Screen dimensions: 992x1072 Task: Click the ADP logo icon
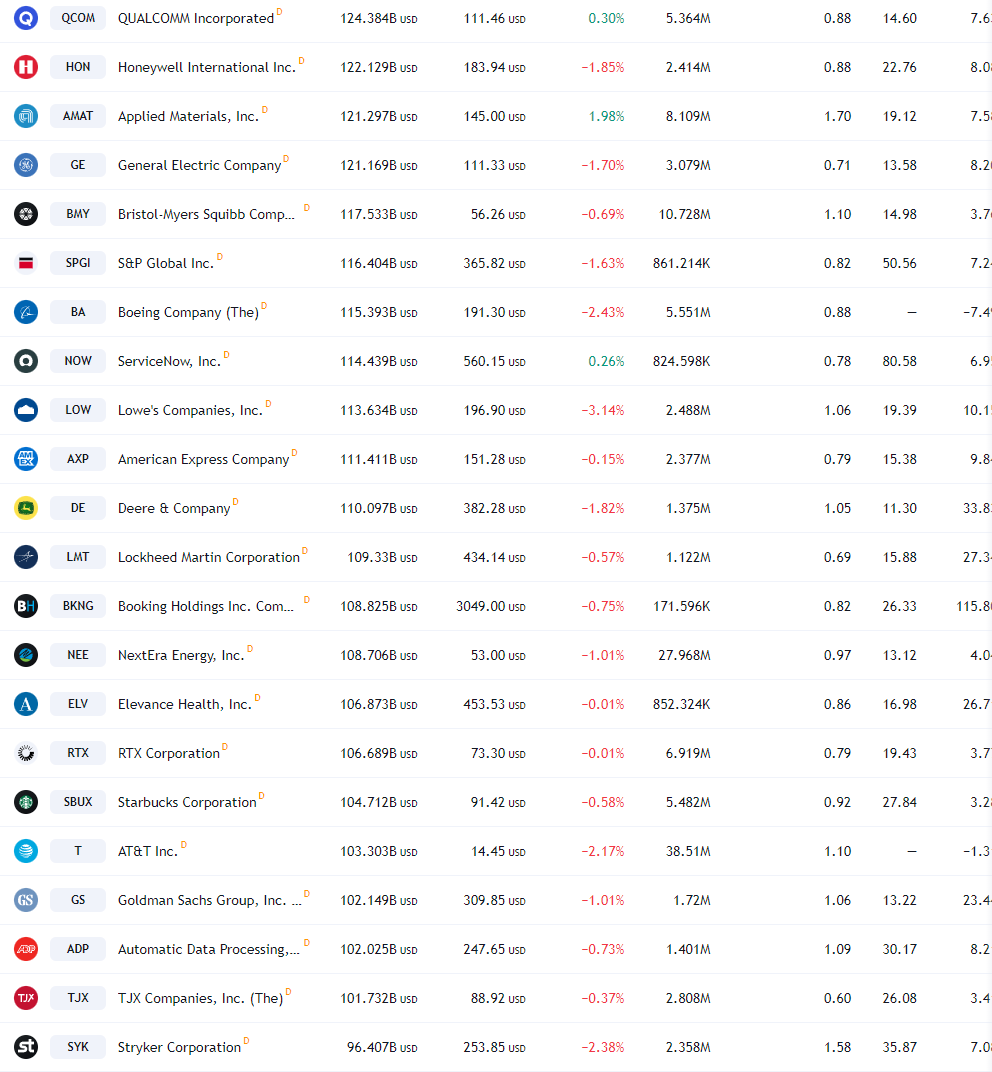coord(26,949)
